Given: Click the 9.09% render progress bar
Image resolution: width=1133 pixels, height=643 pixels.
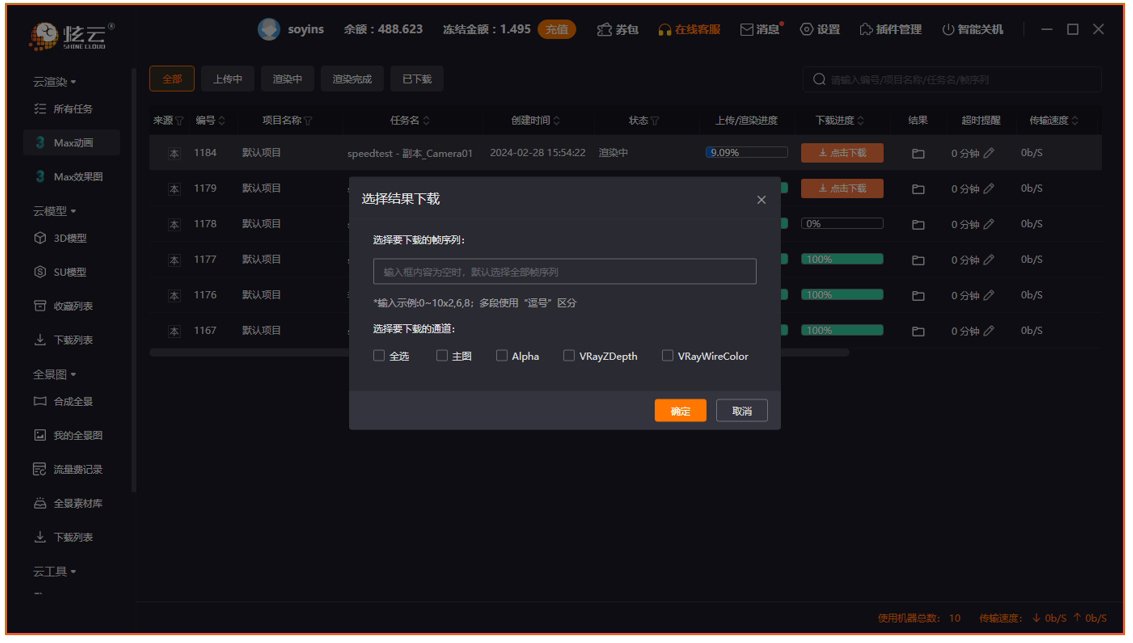Looking at the screenshot, I should (746, 153).
